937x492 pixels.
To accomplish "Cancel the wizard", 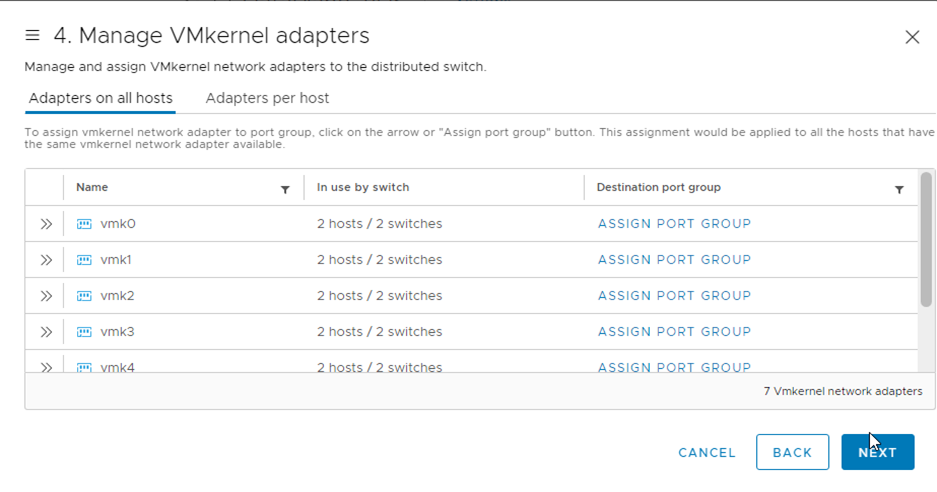I will [707, 453].
